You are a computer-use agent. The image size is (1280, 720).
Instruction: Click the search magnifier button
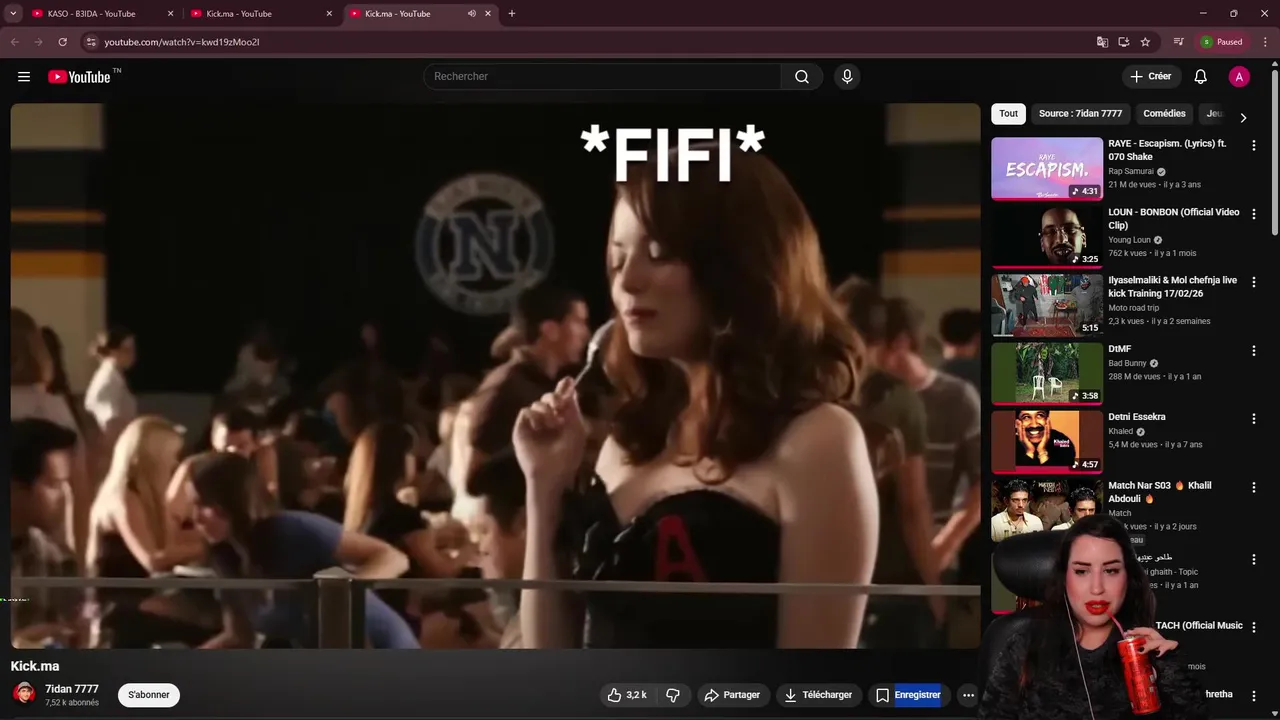[x=802, y=77]
